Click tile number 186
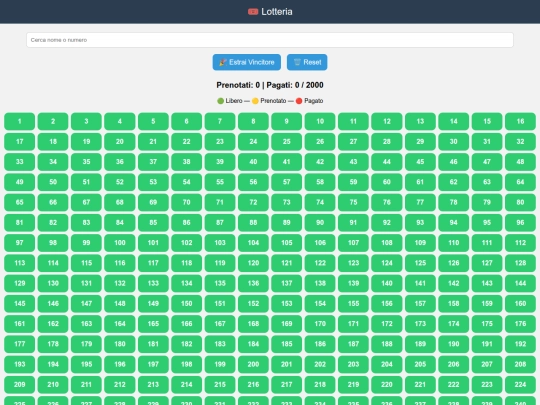540x405 pixels. (320, 344)
